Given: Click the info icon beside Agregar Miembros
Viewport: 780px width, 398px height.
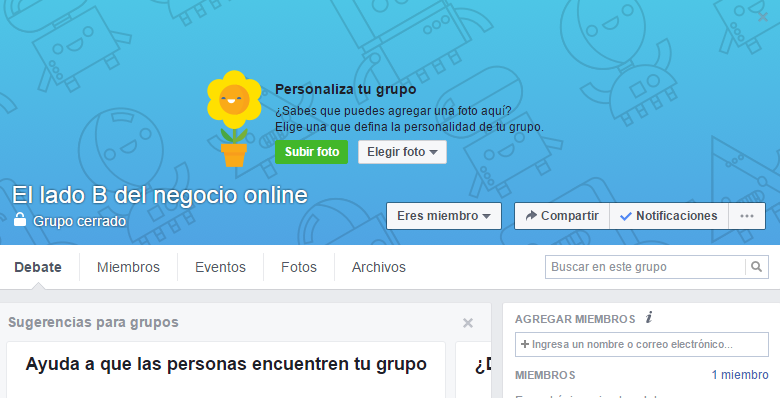Looking at the screenshot, I should tap(649, 318).
